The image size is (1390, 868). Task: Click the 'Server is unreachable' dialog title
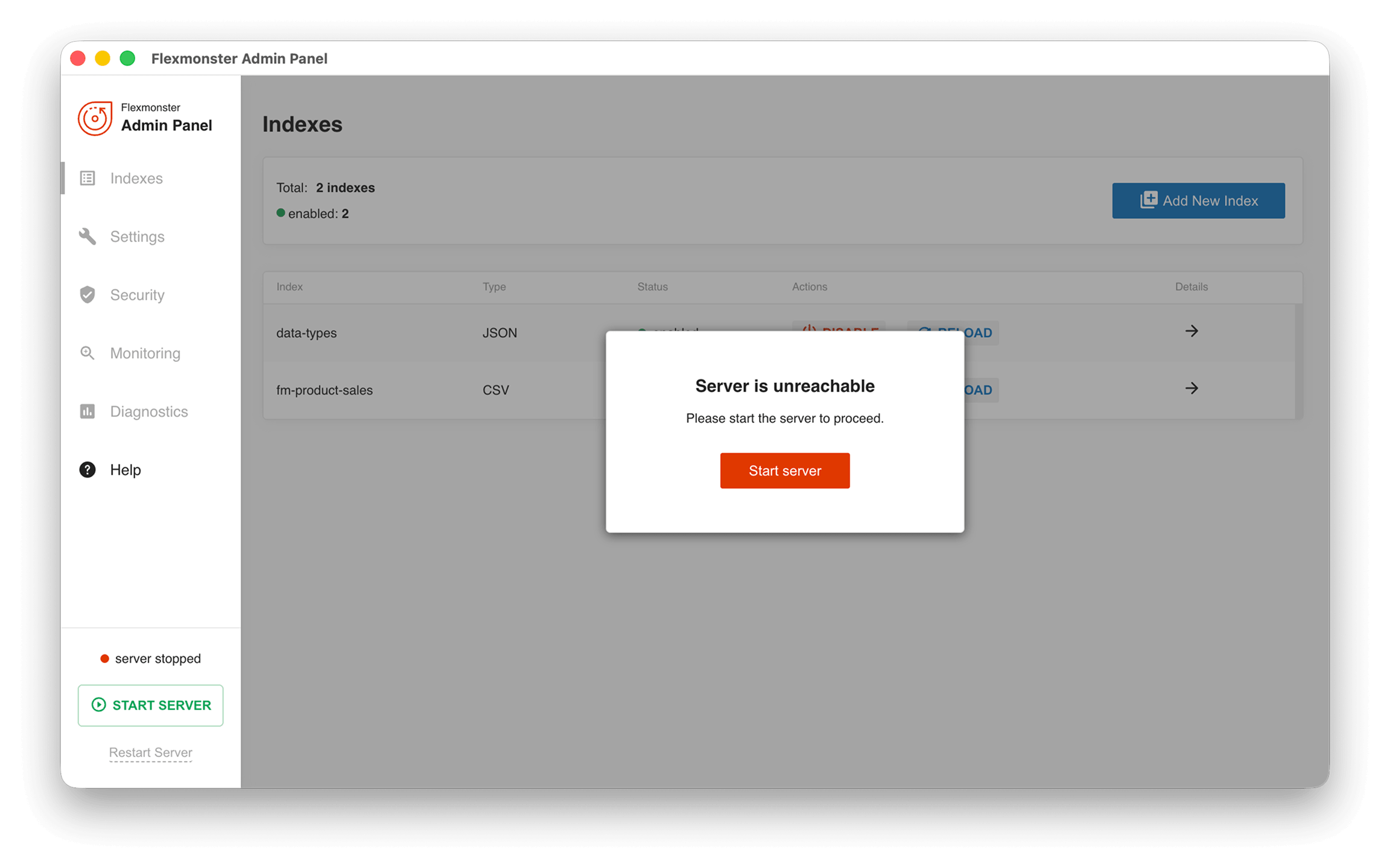point(784,385)
